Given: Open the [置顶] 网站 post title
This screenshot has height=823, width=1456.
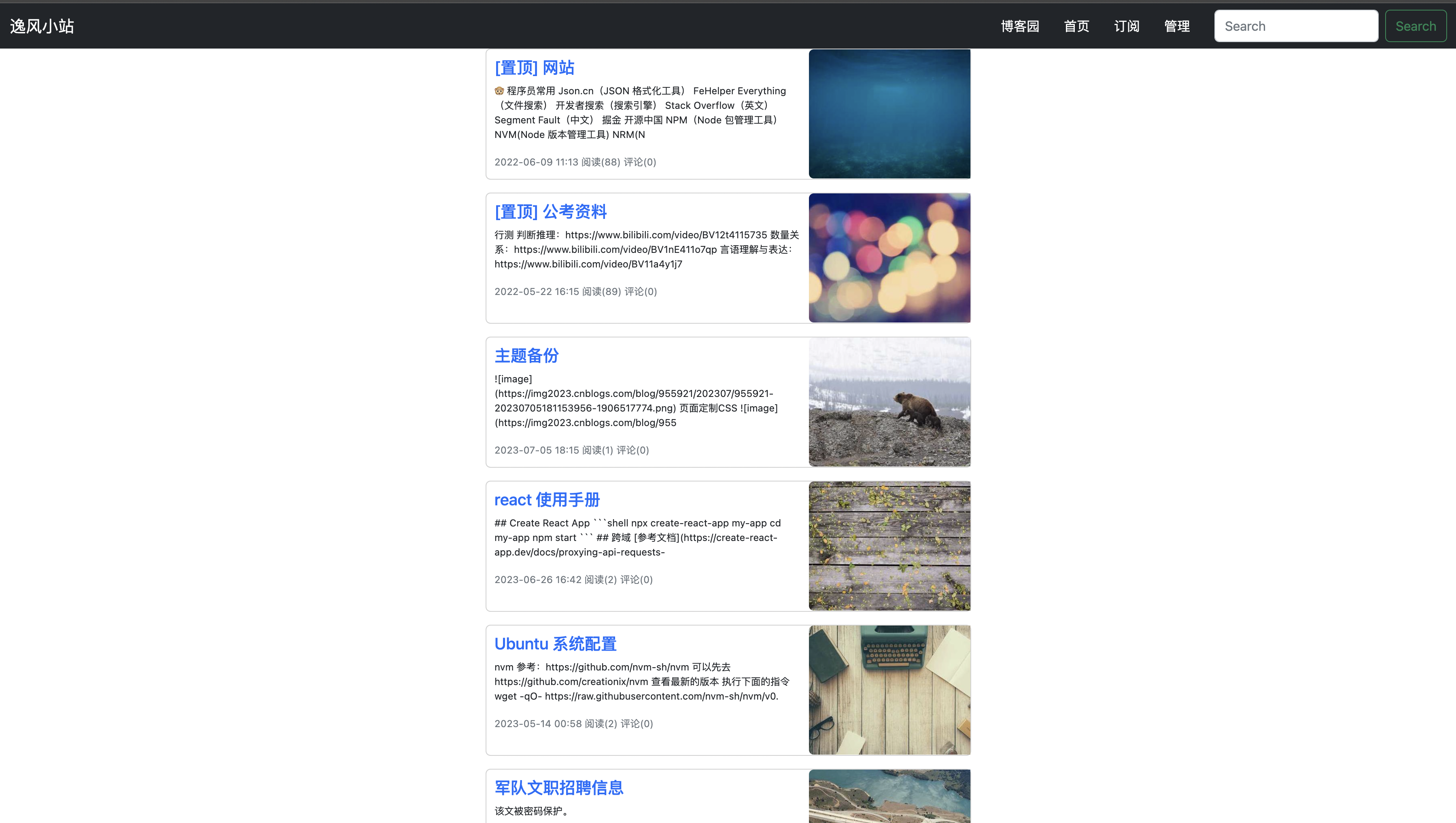Looking at the screenshot, I should pyautogui.click(x=534, y=68).
